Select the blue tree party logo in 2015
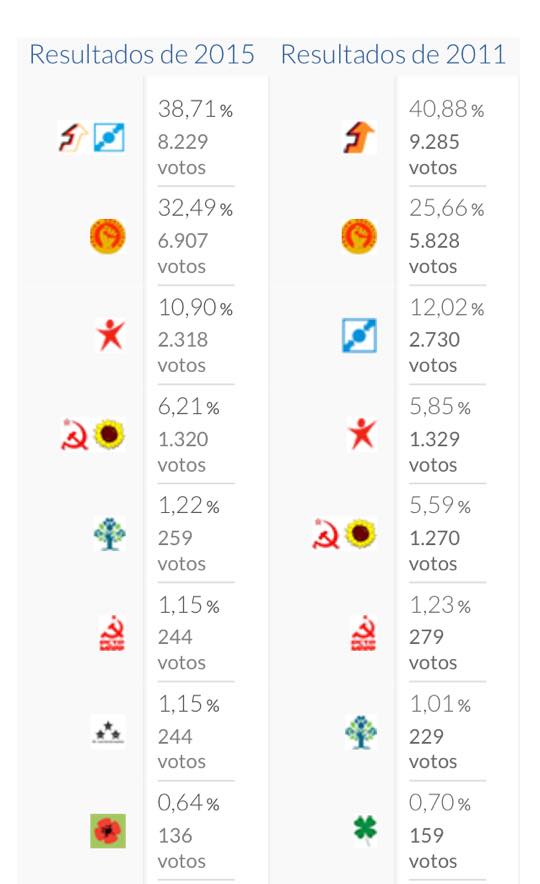Image resolution: width=540 pixels, height=884 pixels. coord(109,534)
